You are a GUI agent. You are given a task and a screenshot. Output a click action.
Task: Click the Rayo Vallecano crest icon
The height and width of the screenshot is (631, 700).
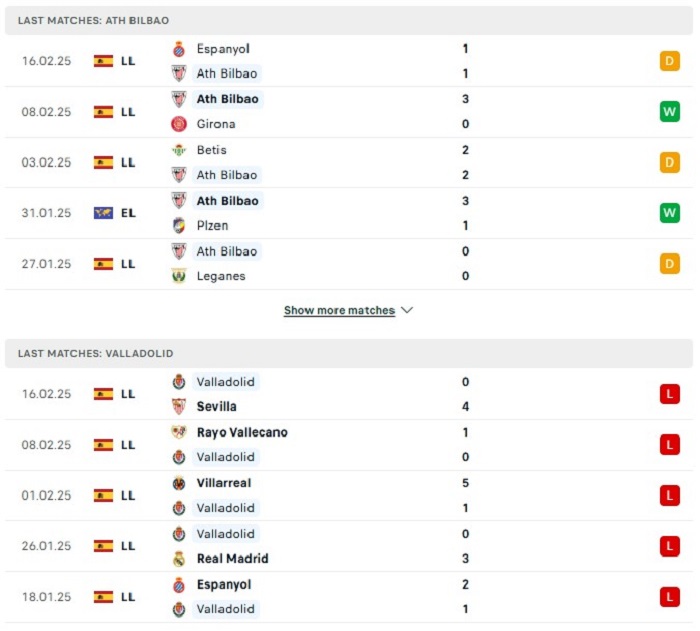click(179, 432)
